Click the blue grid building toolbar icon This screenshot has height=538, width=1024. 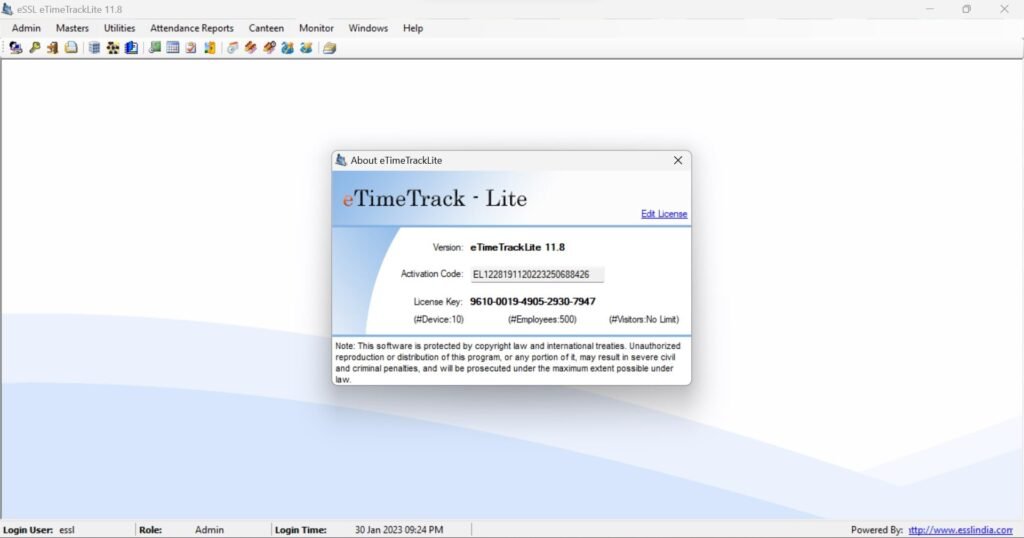point(95,48)
